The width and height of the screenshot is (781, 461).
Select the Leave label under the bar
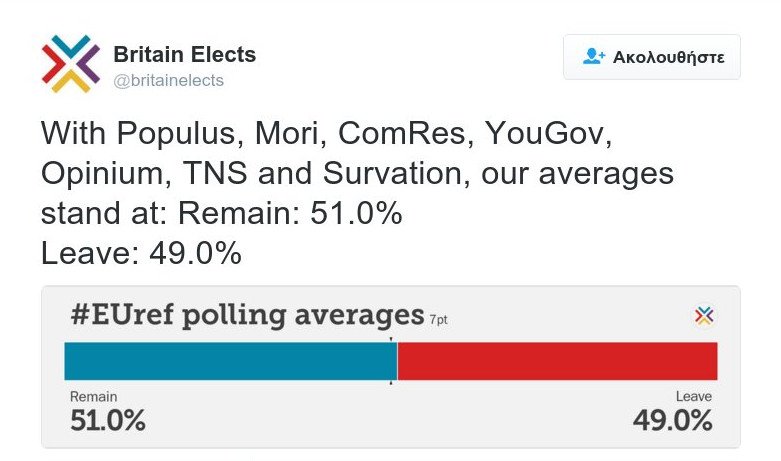click(x=694, y=397)
